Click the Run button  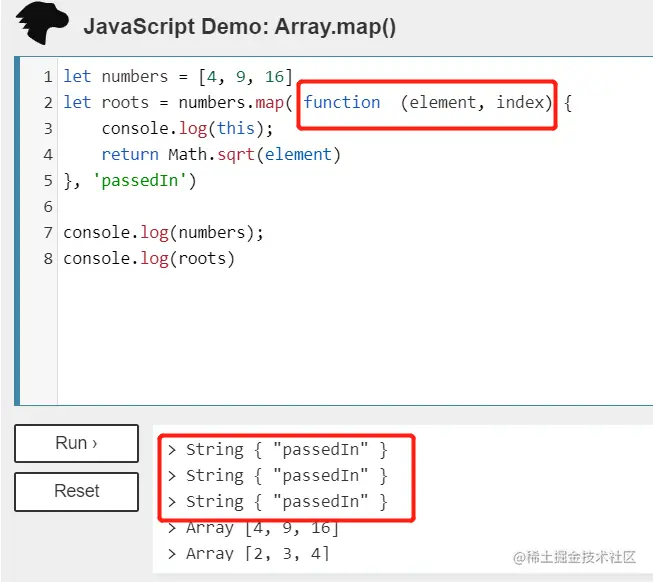click(x=76, y=443)
